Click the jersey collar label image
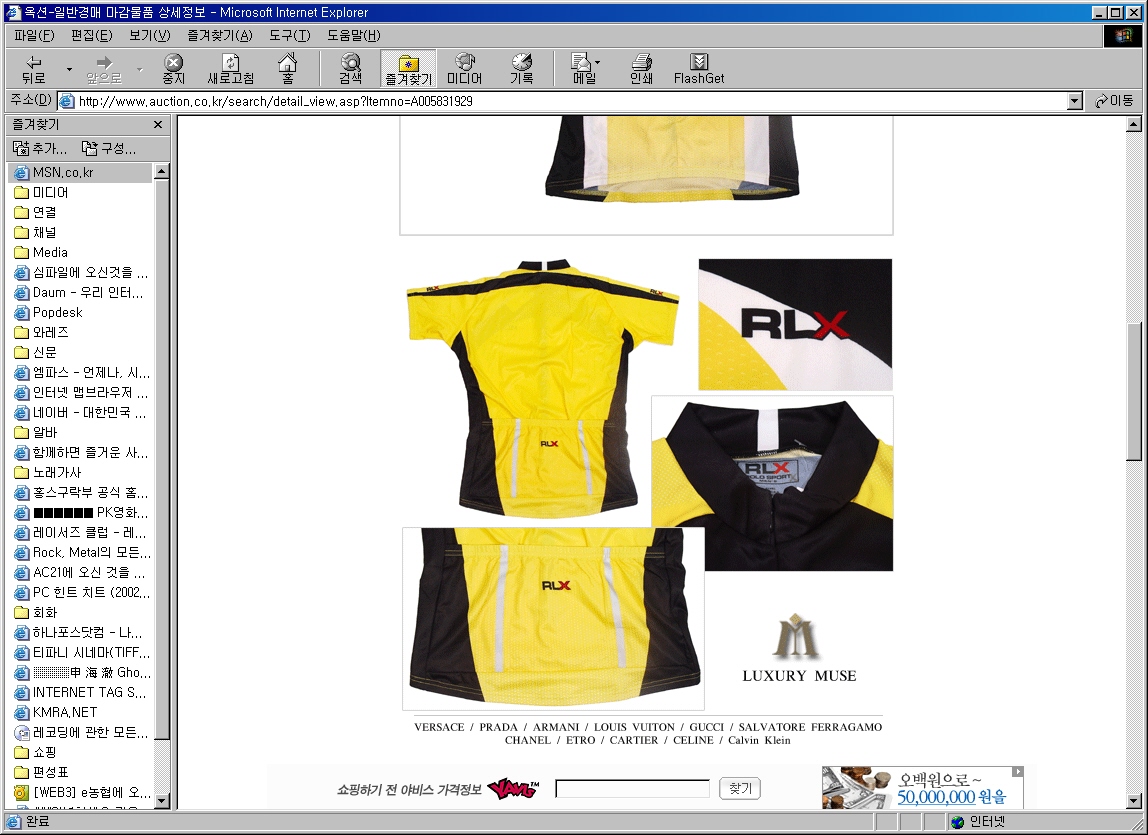Screen dimensions: 1148x835 coord(772,483)
